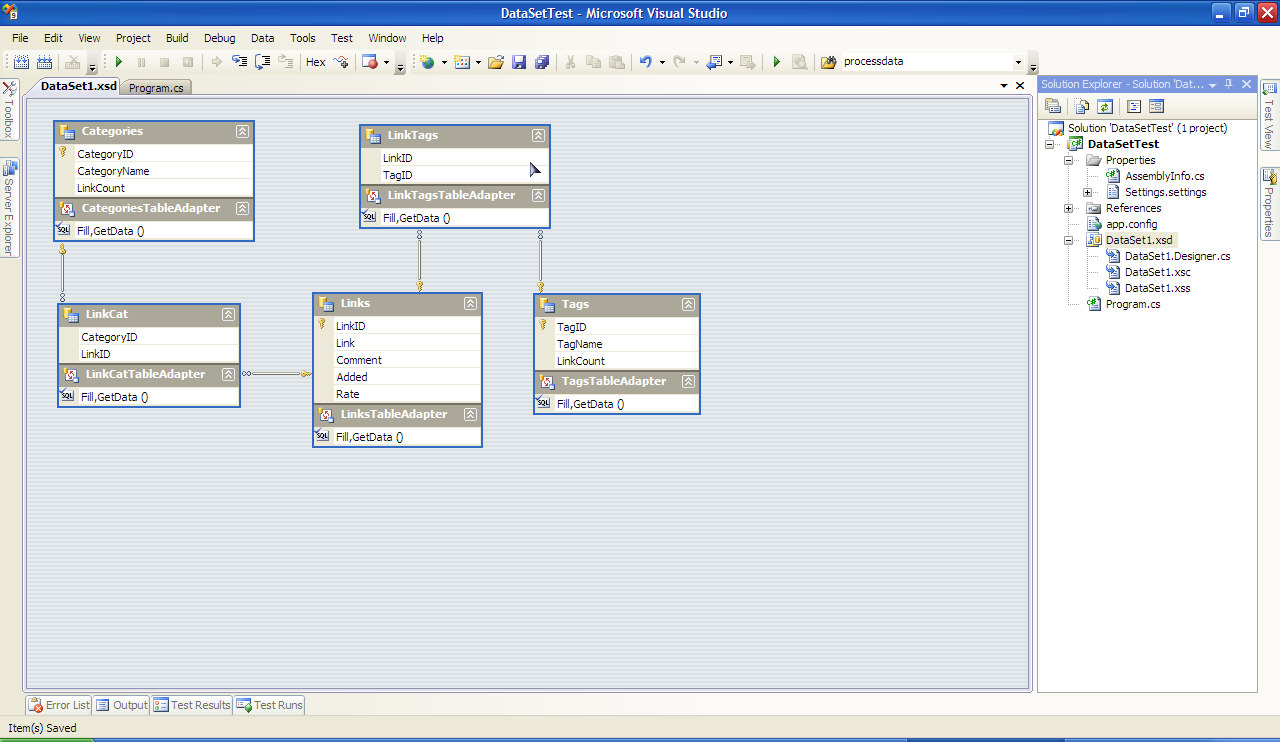Click the SQL icon of TagsTableAdapter query
The image size is (1280, 742).
pos(543,402)
